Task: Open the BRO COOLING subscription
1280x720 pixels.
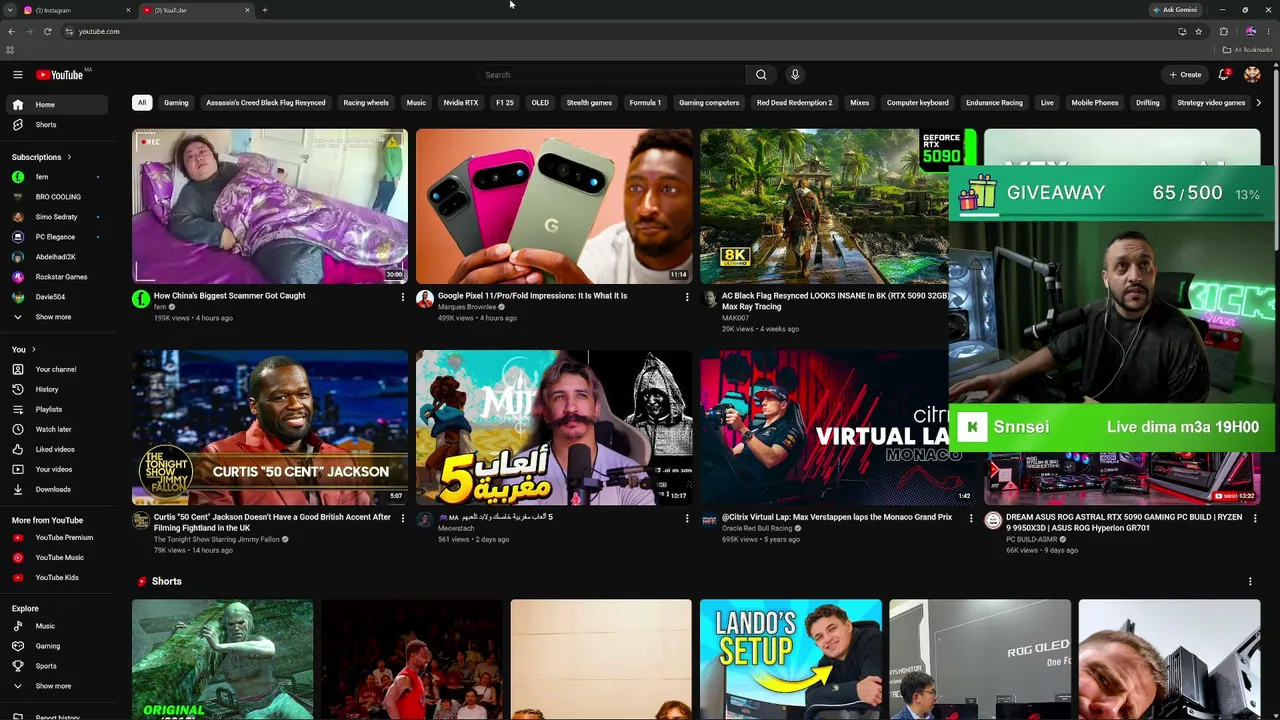Action: click(x=58, y=197)
